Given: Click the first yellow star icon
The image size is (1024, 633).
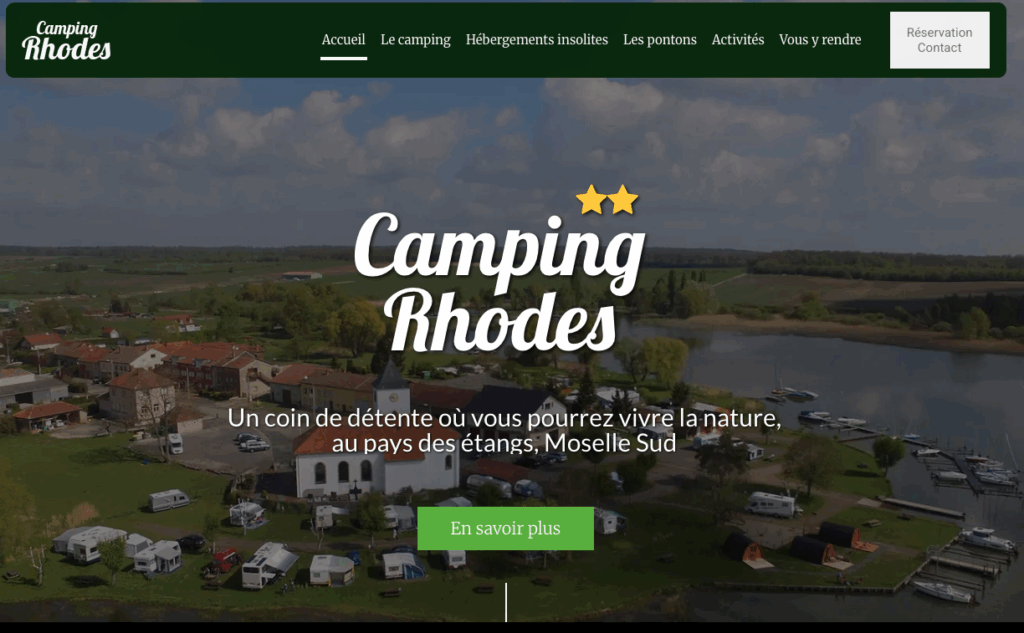Looking at the screenshot, I should [591, 200].
